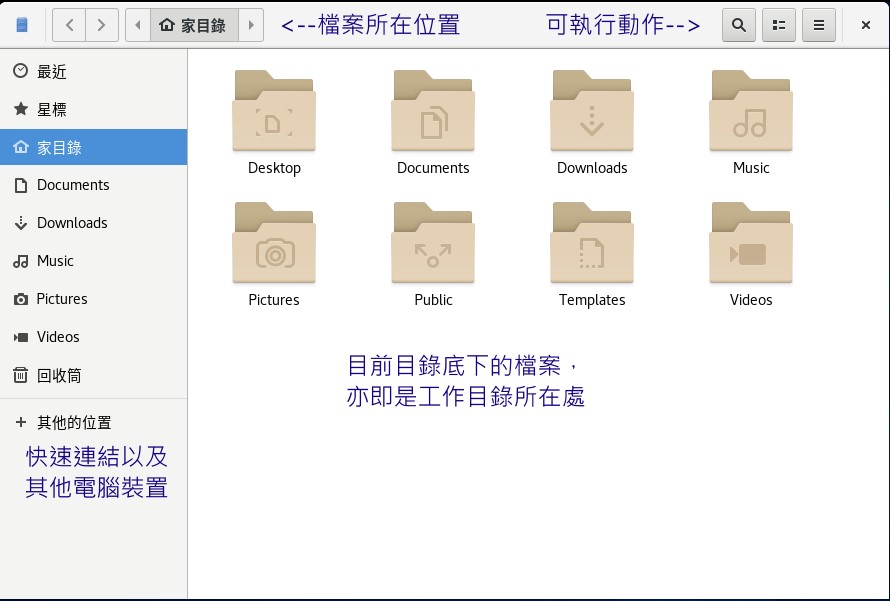Open the Downloads folder icon
The width and height of the screenshot is (890, 601).
(592, 110)
